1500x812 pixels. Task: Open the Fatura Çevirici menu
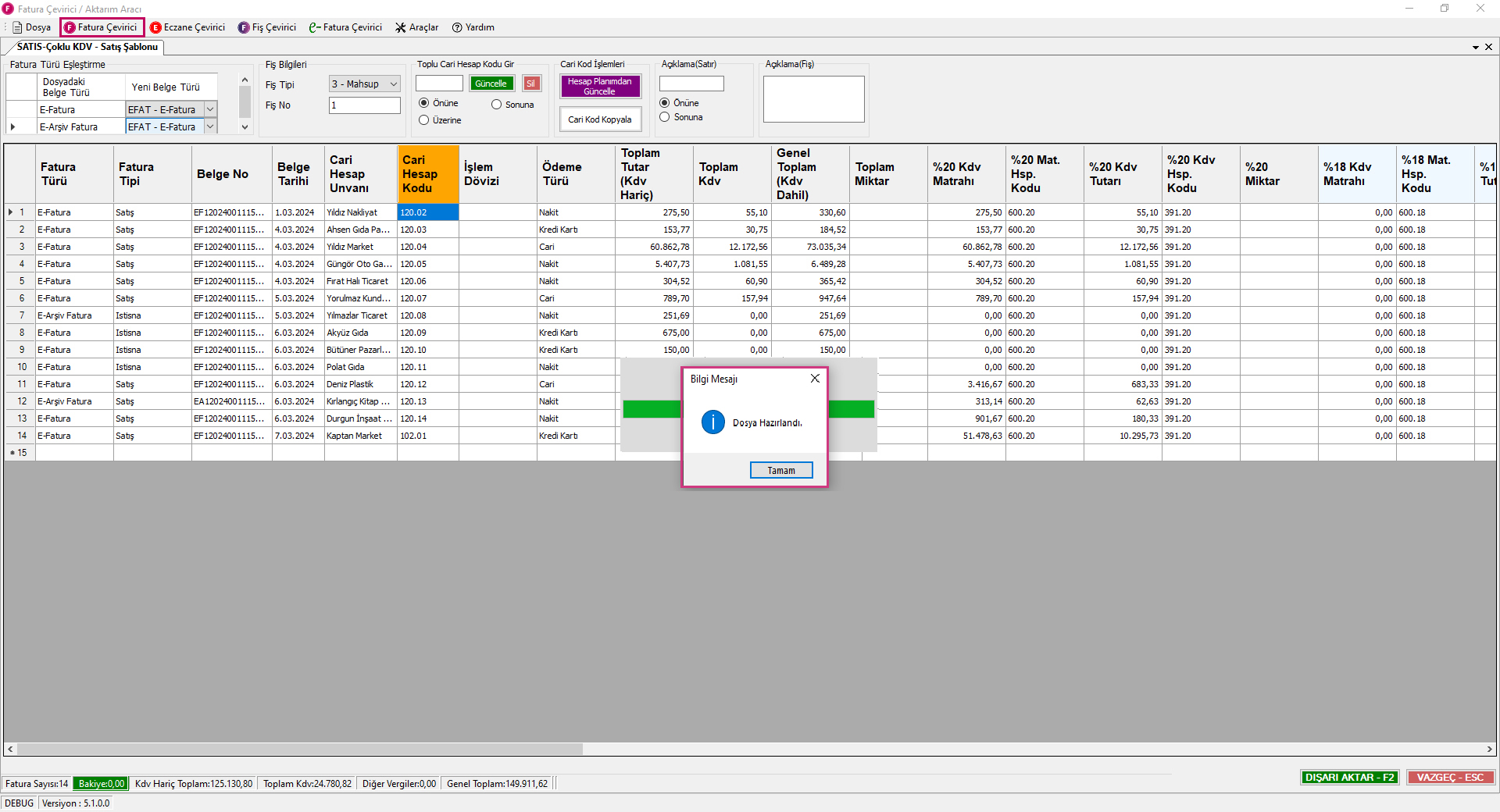click(x=102, y=27)
